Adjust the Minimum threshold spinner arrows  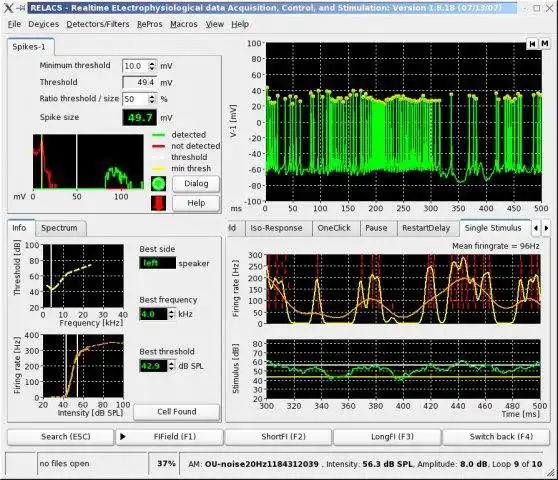(x=152, y=66)
